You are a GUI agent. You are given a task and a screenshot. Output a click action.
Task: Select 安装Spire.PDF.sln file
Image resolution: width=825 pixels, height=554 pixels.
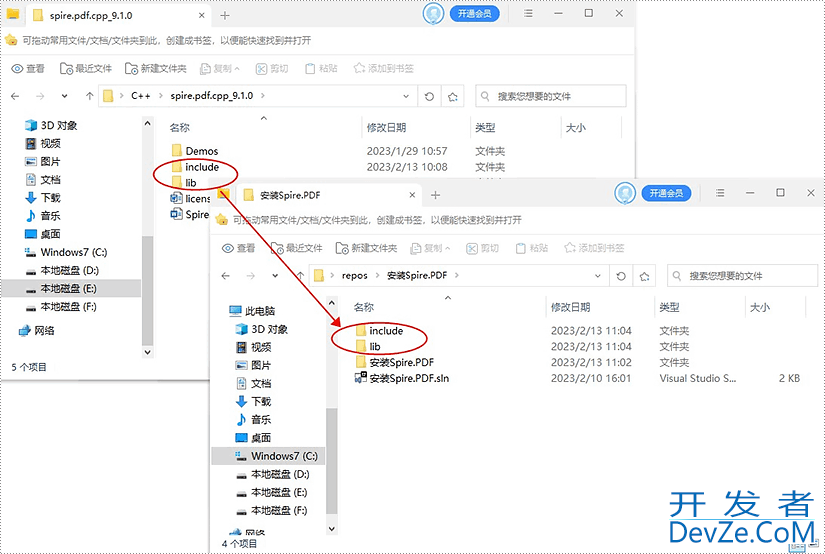point(403,378)
